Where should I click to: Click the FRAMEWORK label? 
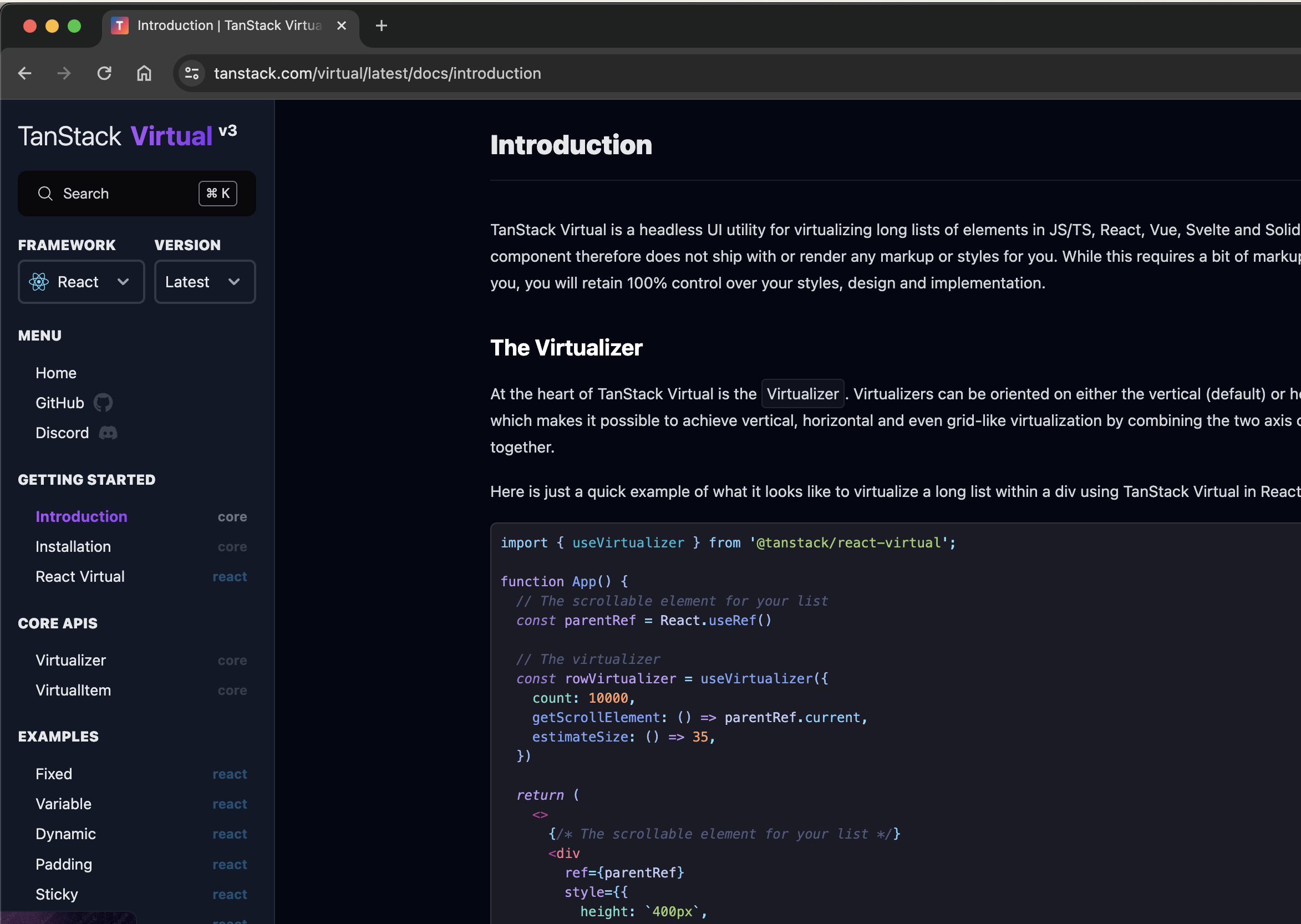[x=67, y=245]
